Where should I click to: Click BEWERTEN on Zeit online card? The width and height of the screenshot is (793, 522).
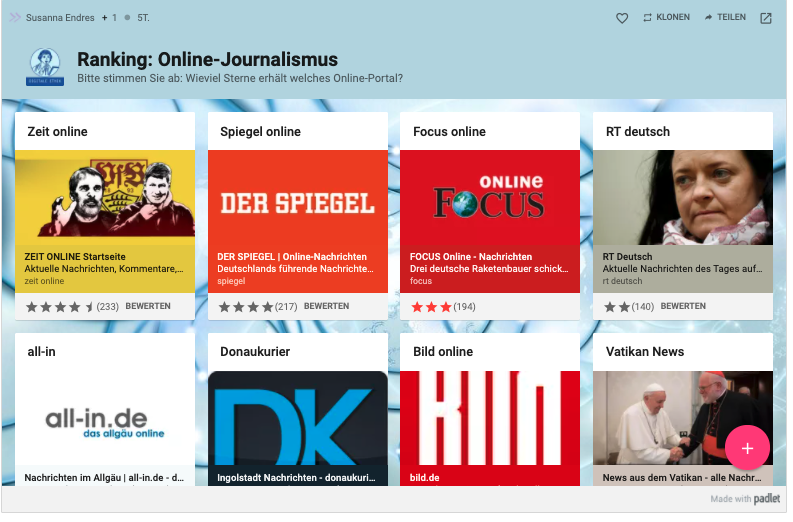(x=148, y=306)
